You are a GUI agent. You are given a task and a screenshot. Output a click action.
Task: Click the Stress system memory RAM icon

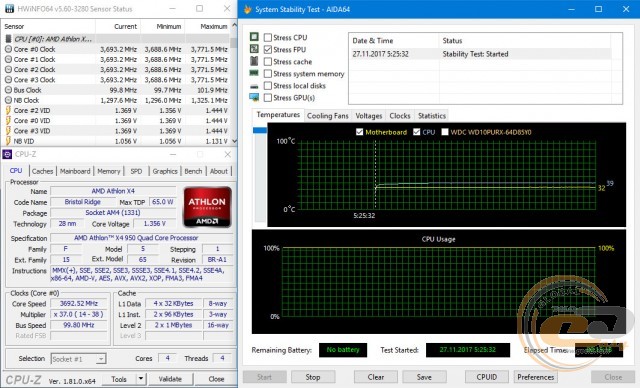point(254,73)
